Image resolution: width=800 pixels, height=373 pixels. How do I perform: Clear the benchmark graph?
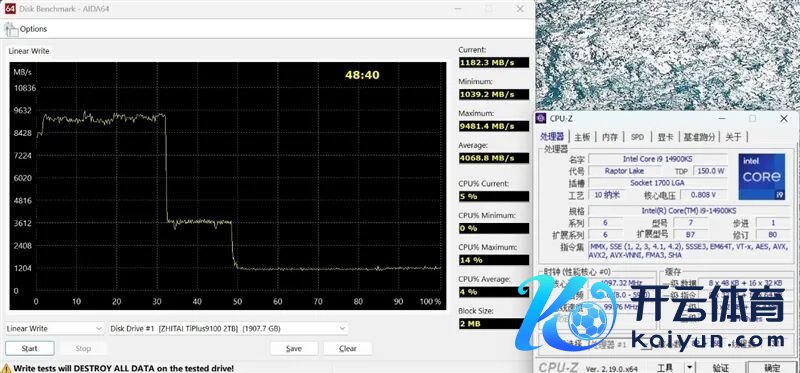pos(347,349)
